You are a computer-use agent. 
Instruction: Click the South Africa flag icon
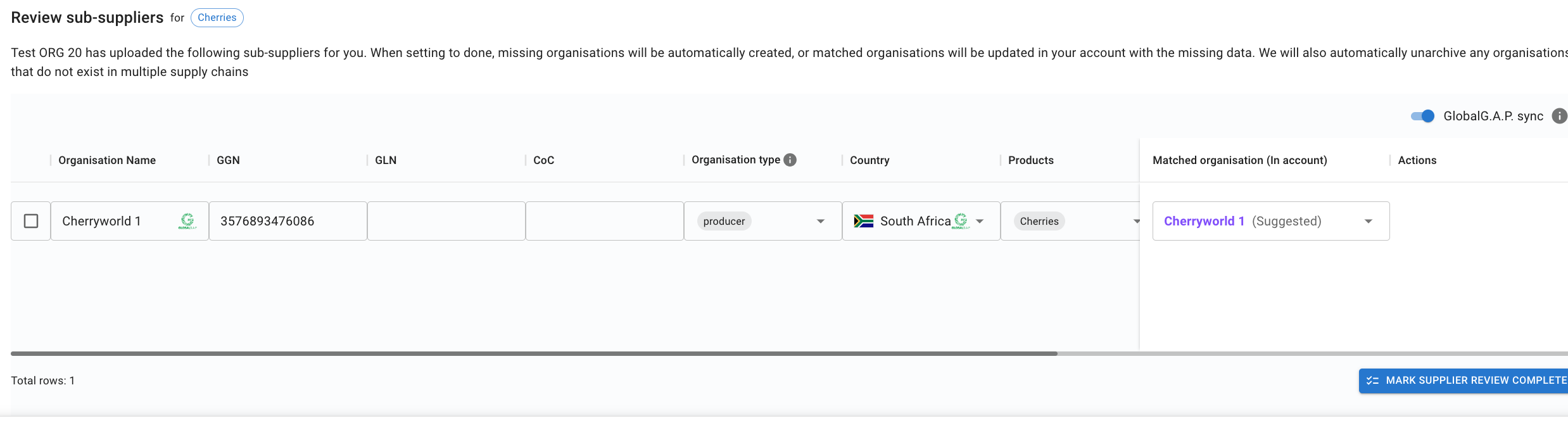864,221
